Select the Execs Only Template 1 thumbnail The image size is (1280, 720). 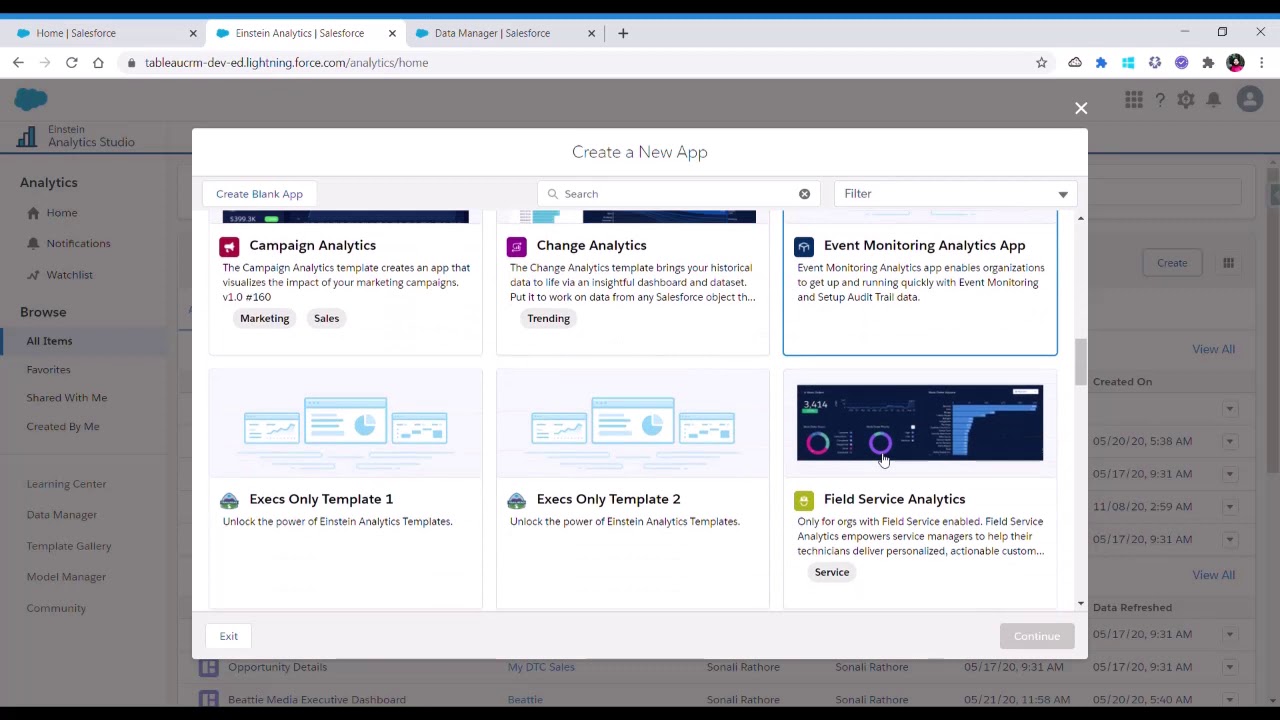(x=346, y=424)
